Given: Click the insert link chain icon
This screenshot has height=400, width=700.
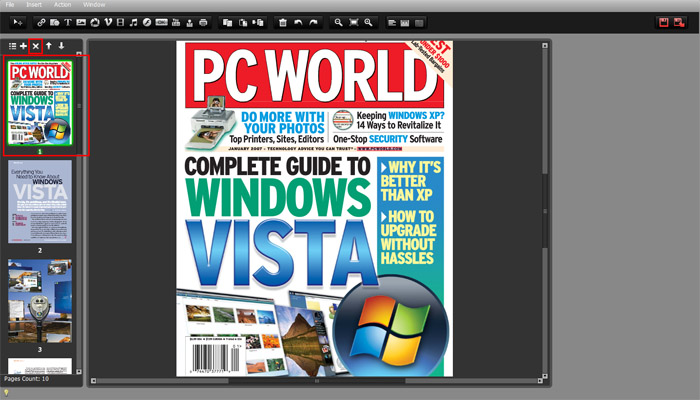Looking at the screenshot, I should coord(41,22).
